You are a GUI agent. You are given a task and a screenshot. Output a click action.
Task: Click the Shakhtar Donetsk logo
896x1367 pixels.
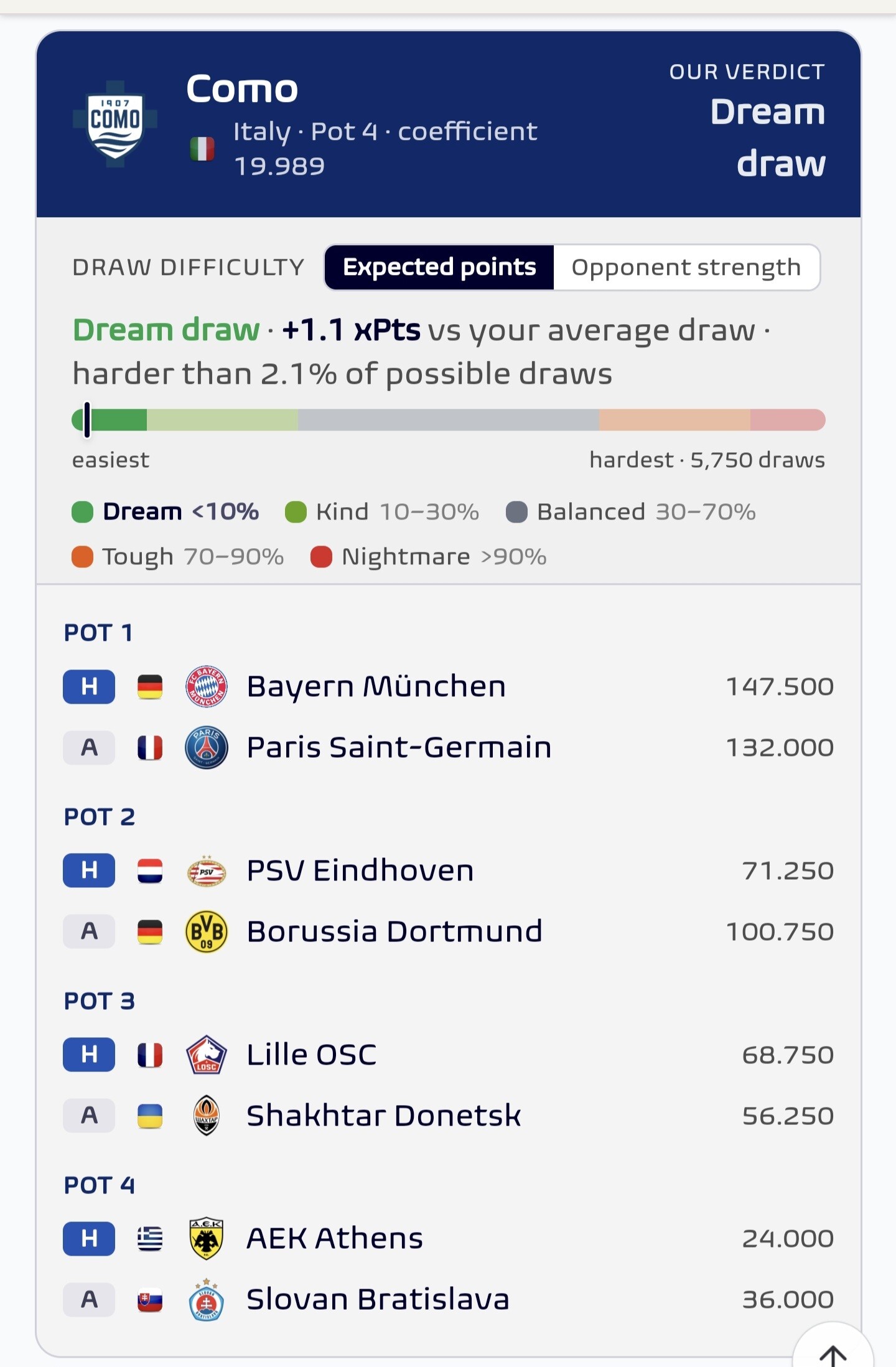click(207, 1116)
